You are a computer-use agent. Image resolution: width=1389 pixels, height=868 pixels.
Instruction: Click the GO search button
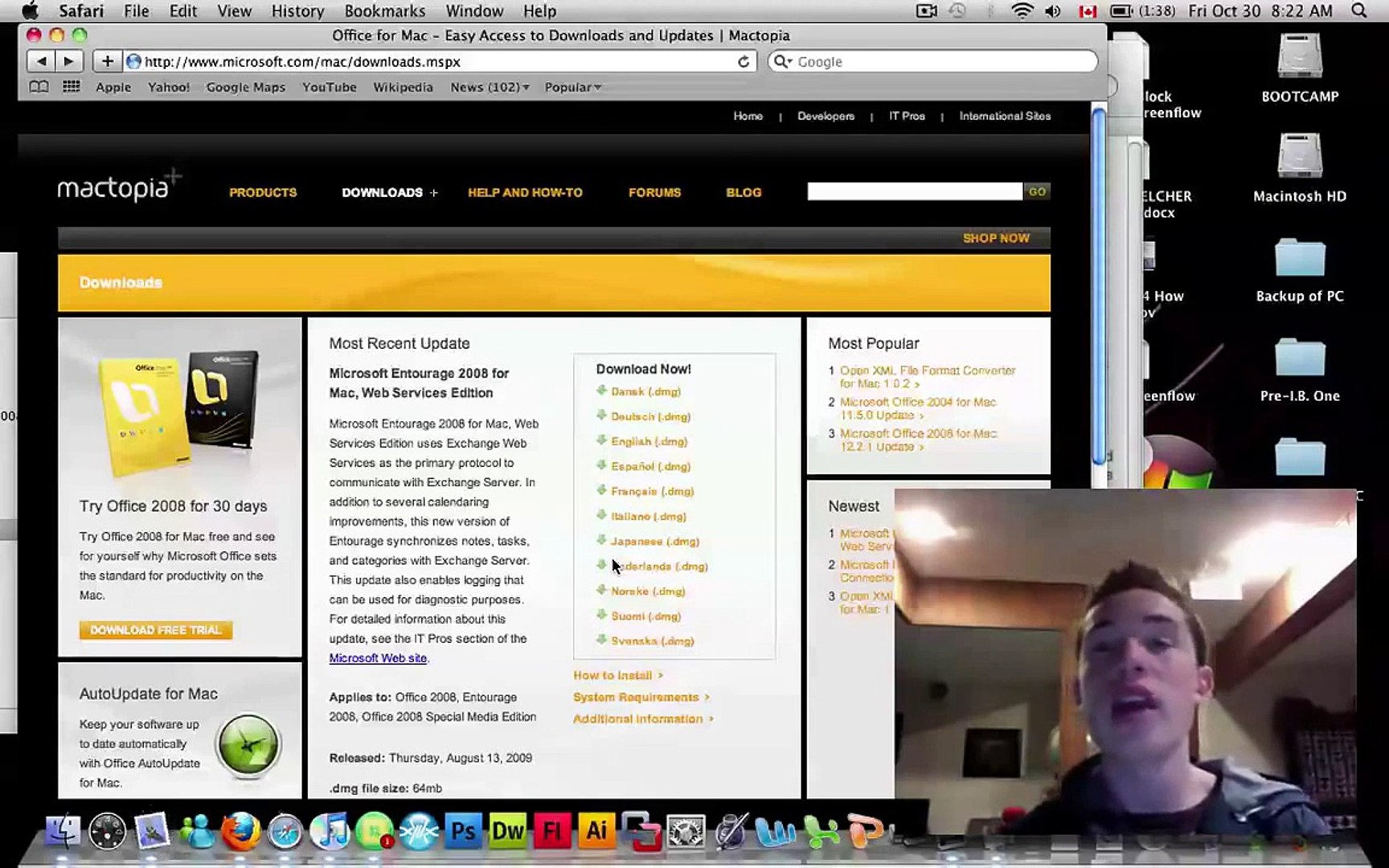coord(1037,191)
